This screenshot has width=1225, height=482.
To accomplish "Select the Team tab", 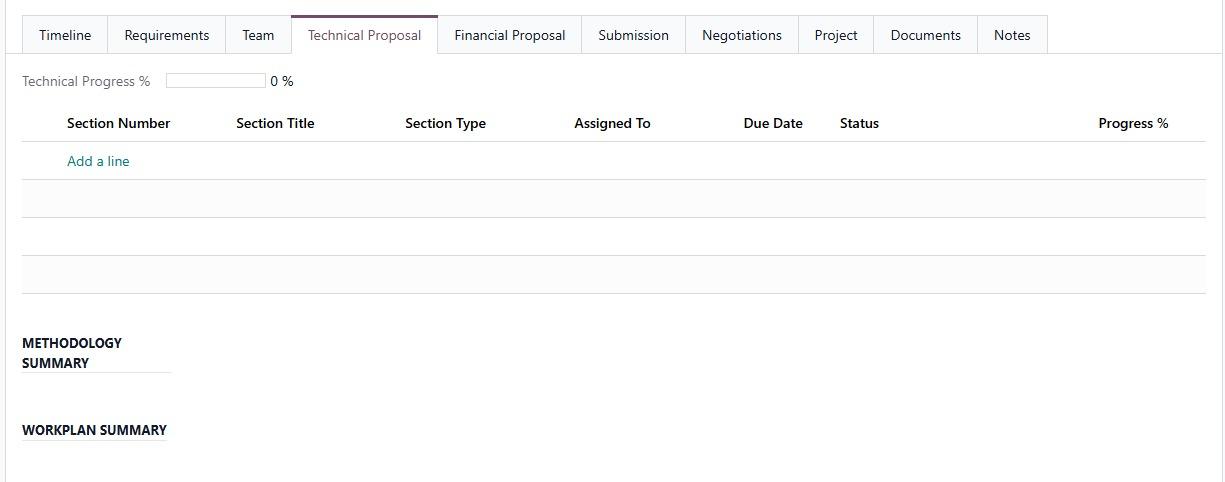I will (x=258, y=35).
